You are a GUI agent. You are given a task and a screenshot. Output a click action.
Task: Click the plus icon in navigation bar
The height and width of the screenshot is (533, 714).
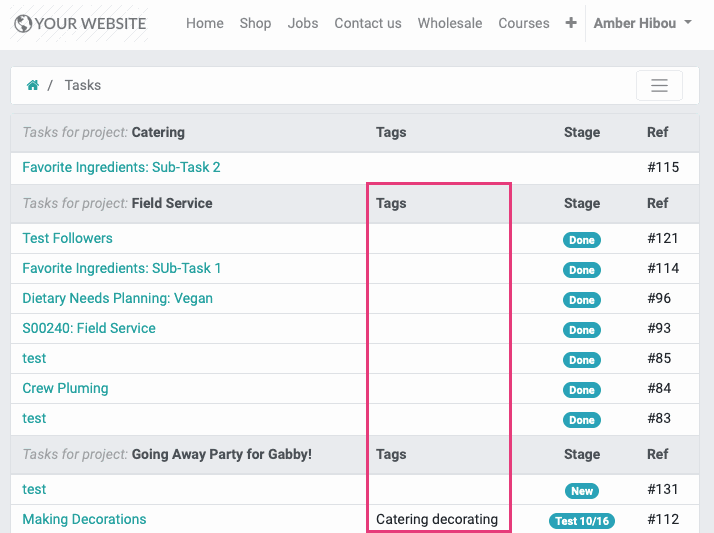571,23
